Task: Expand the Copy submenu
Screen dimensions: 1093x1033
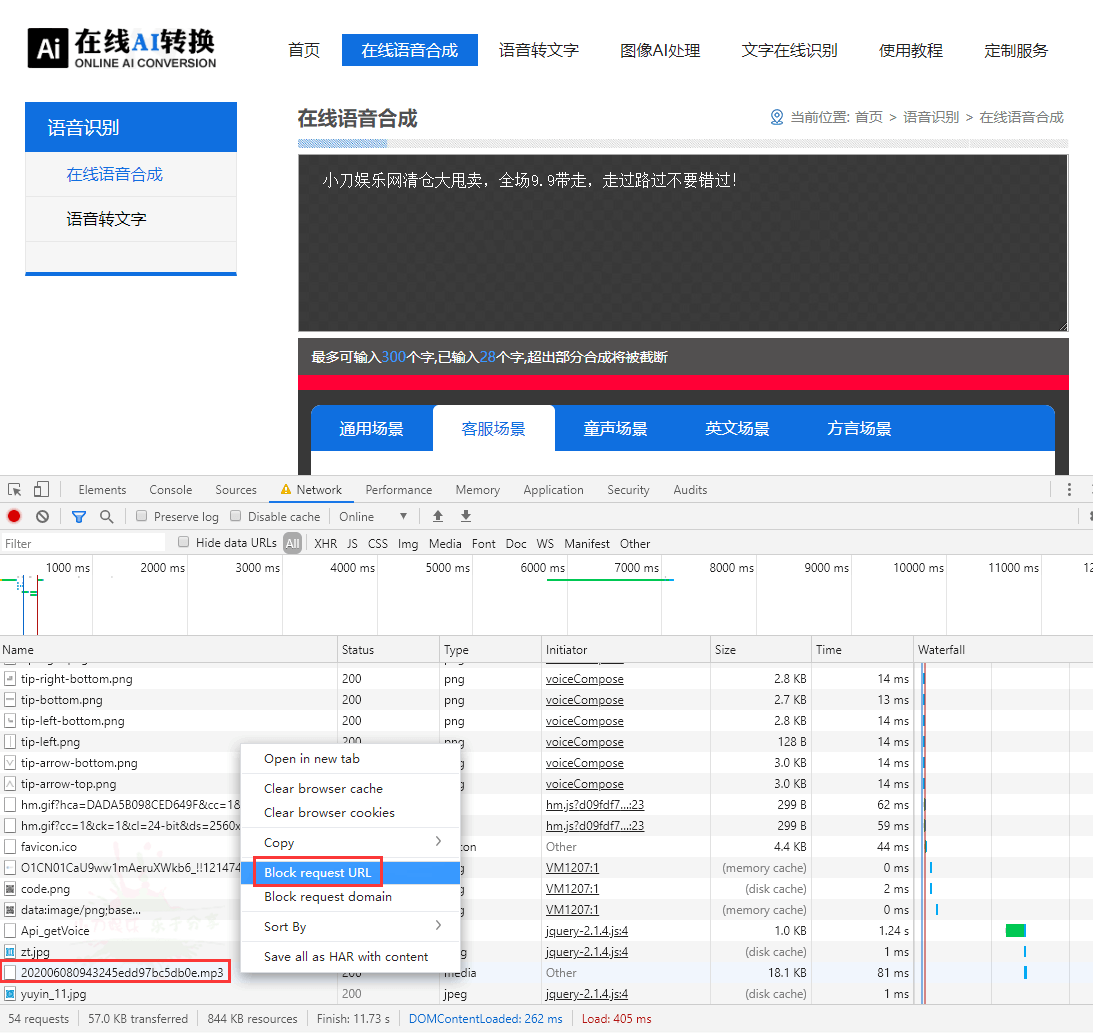Action: click(350, 843)
